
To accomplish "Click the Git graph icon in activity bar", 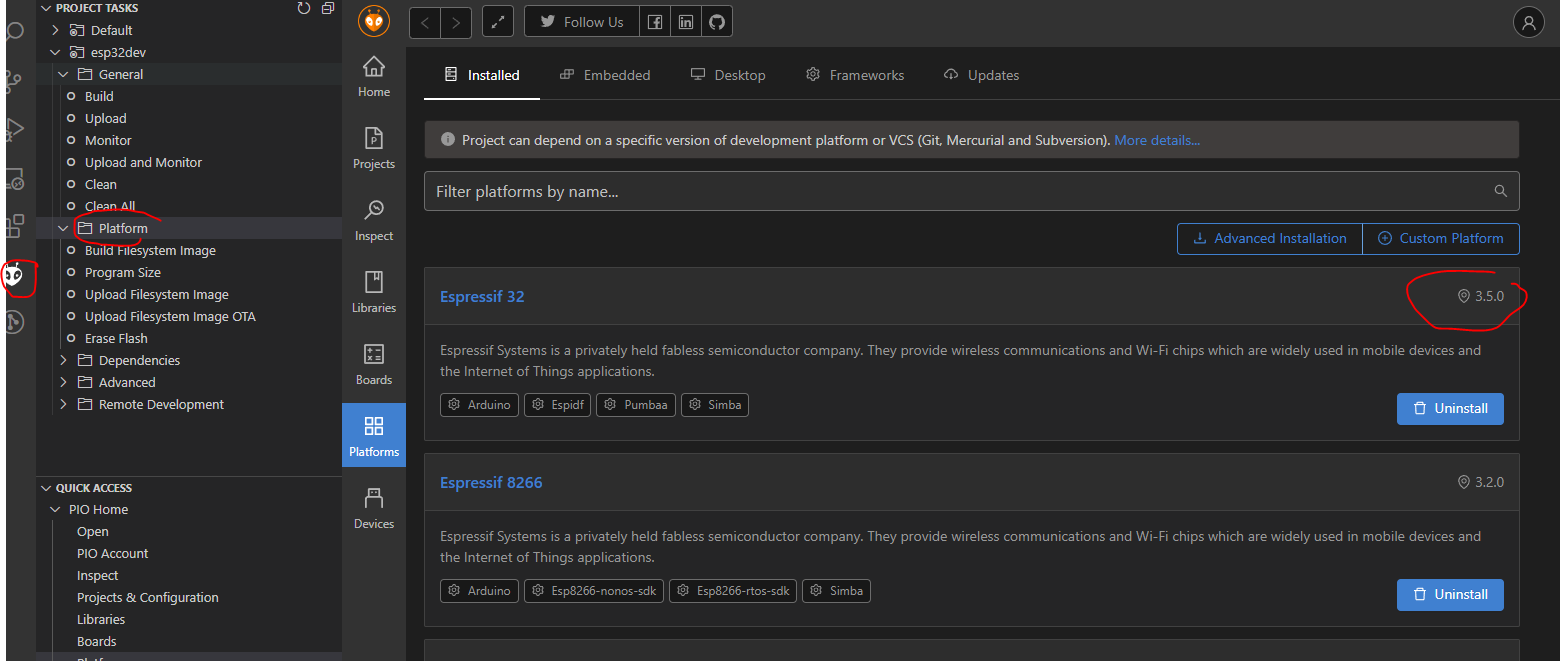I will [x=14, y=321].
